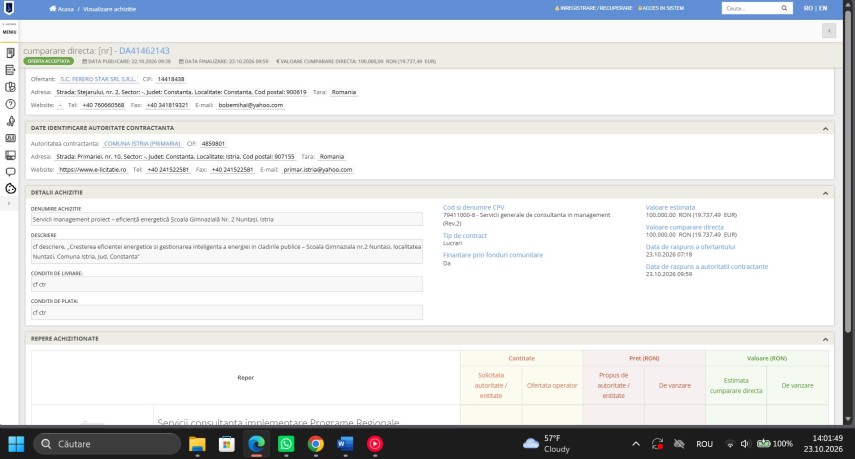The height and width of the screenshot is (459, 855).
Task: Open INREGISTRARE / RECUPERARE link
Action: point(593,8)
